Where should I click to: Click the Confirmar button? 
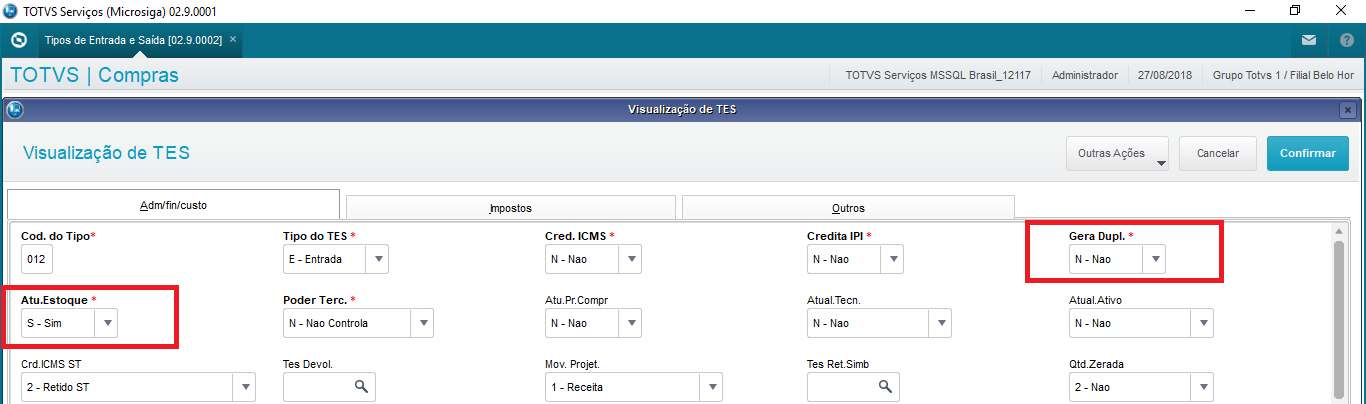click(1307, 153)
